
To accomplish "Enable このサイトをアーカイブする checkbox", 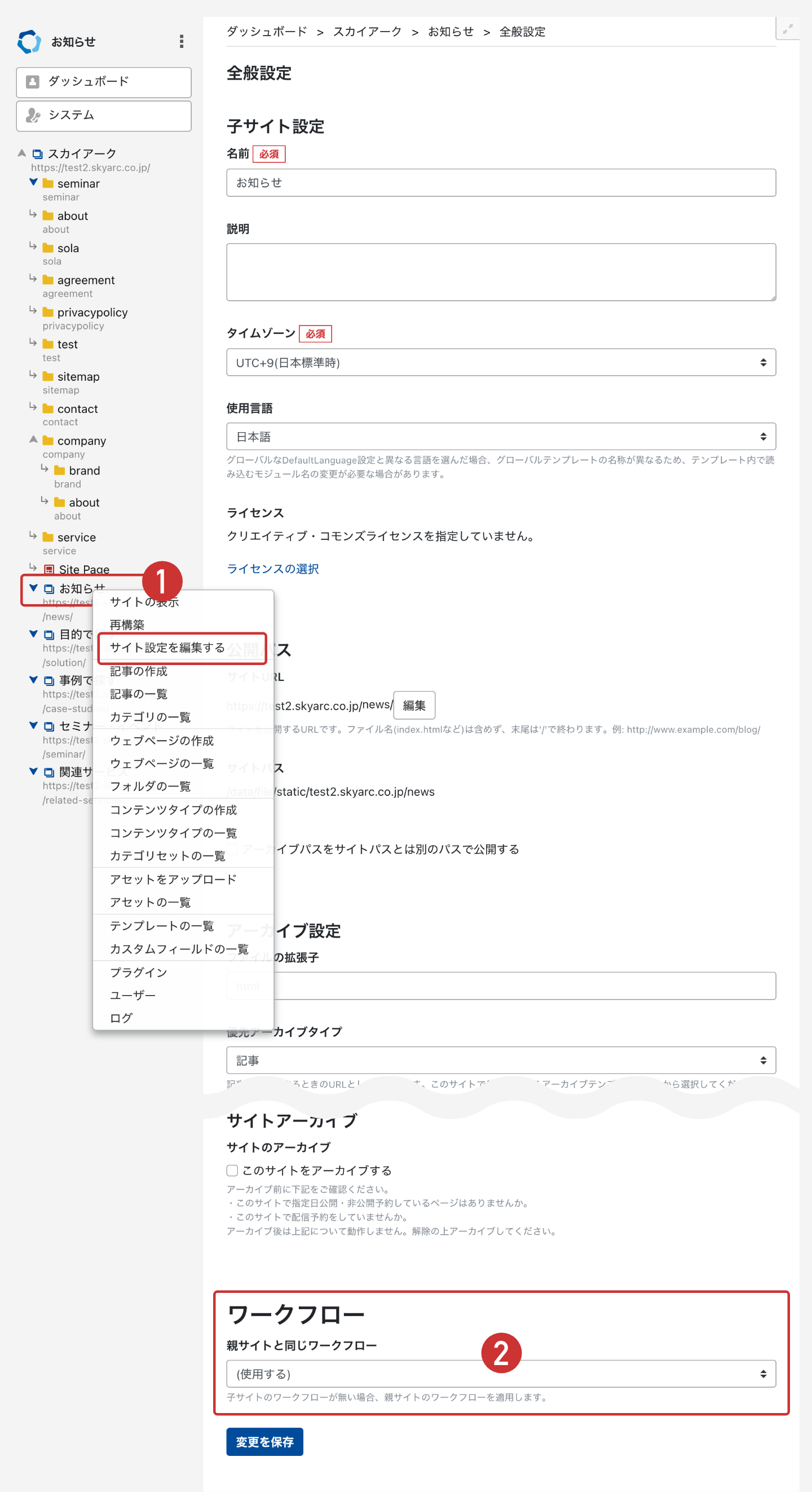I will [232, 1170].
